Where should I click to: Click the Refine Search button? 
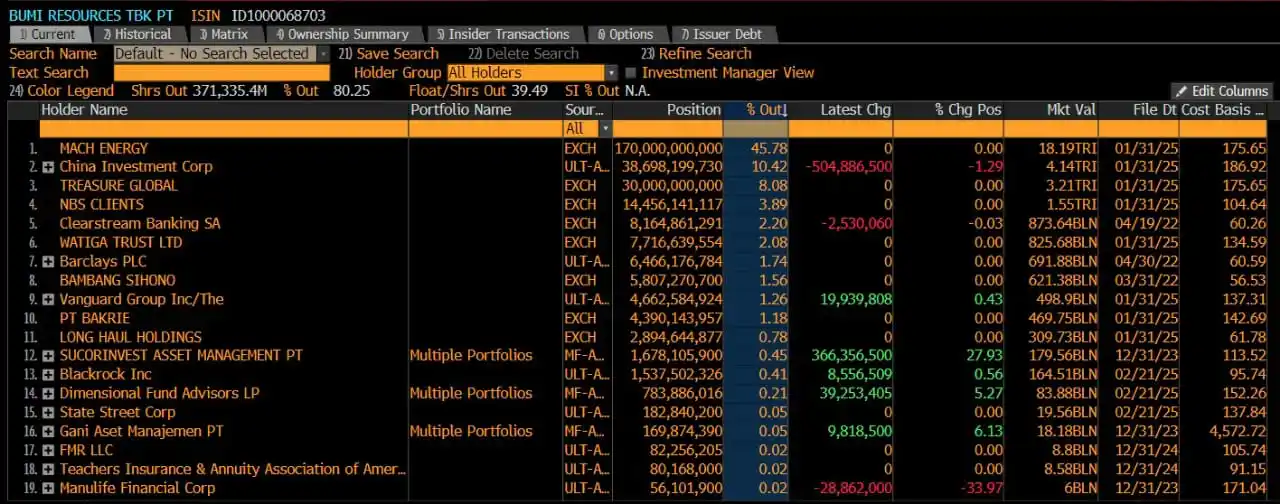click(696, 54)
